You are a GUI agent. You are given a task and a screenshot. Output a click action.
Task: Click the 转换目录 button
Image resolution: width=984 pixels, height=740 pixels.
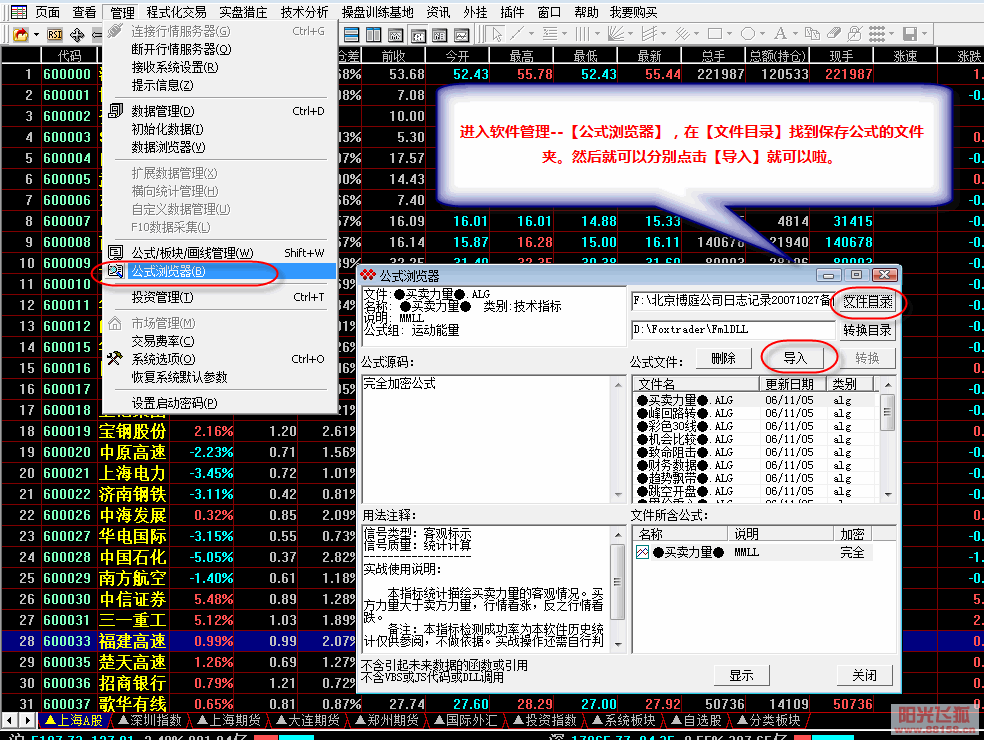coord(867,330)
